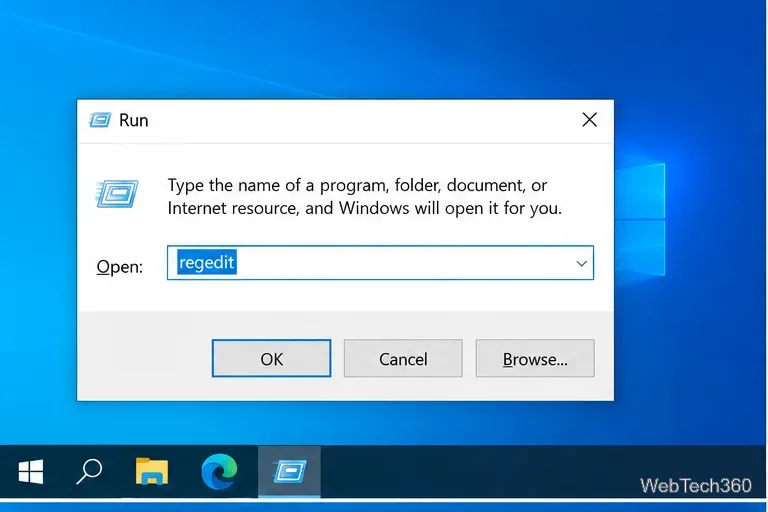Image resolution: width=768 pixels, height=512 pixels.
Task: Click the "Open:" label
Action: (120, 267)
